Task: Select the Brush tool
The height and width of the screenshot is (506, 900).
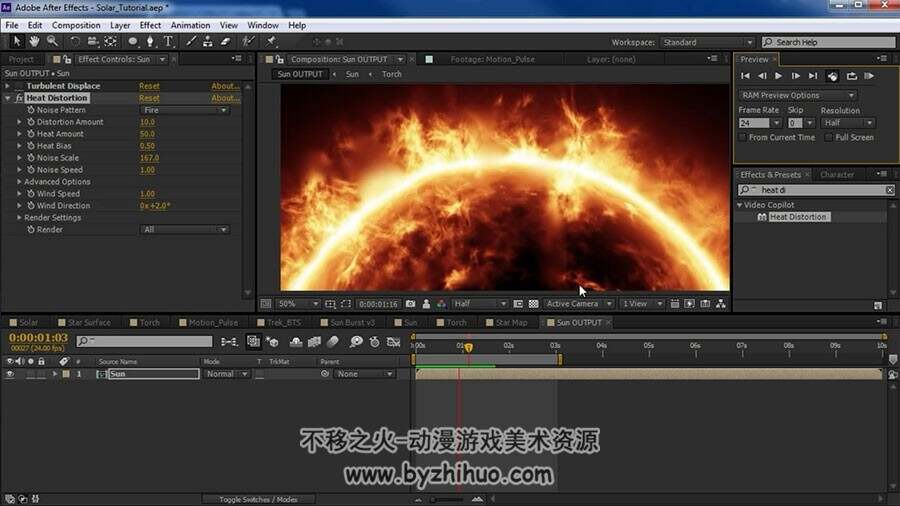Action: (x=191, y=41)
